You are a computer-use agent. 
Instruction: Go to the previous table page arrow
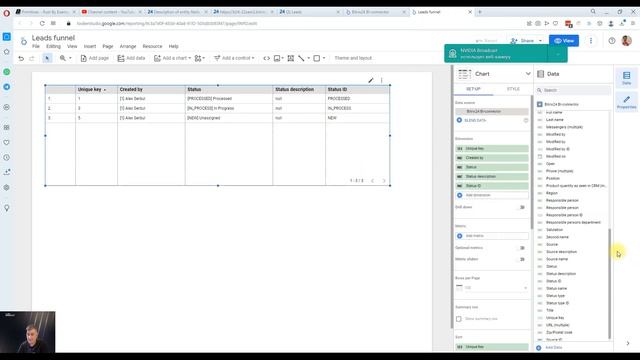point(372,180)
